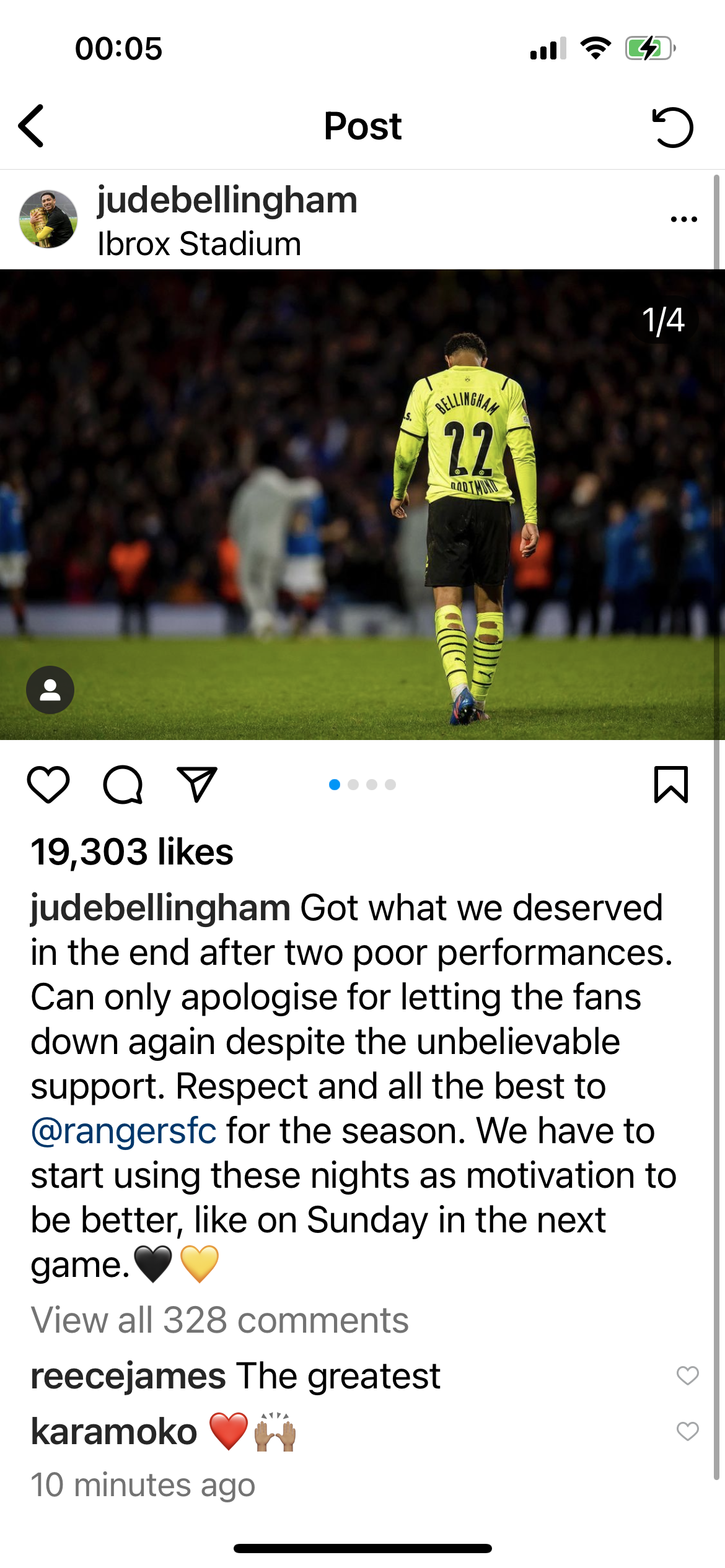Like the reecejames comment

(687, 1375)
